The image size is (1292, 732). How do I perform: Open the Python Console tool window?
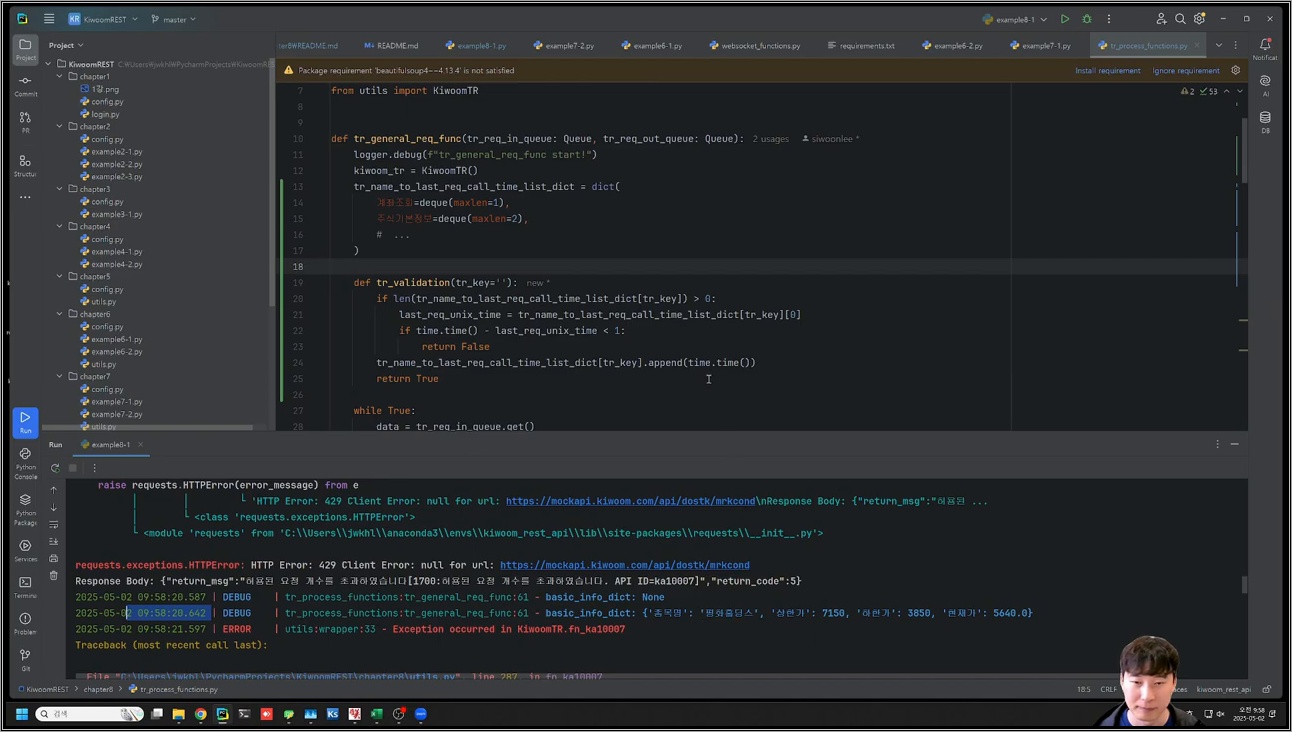tap(25, 463)
